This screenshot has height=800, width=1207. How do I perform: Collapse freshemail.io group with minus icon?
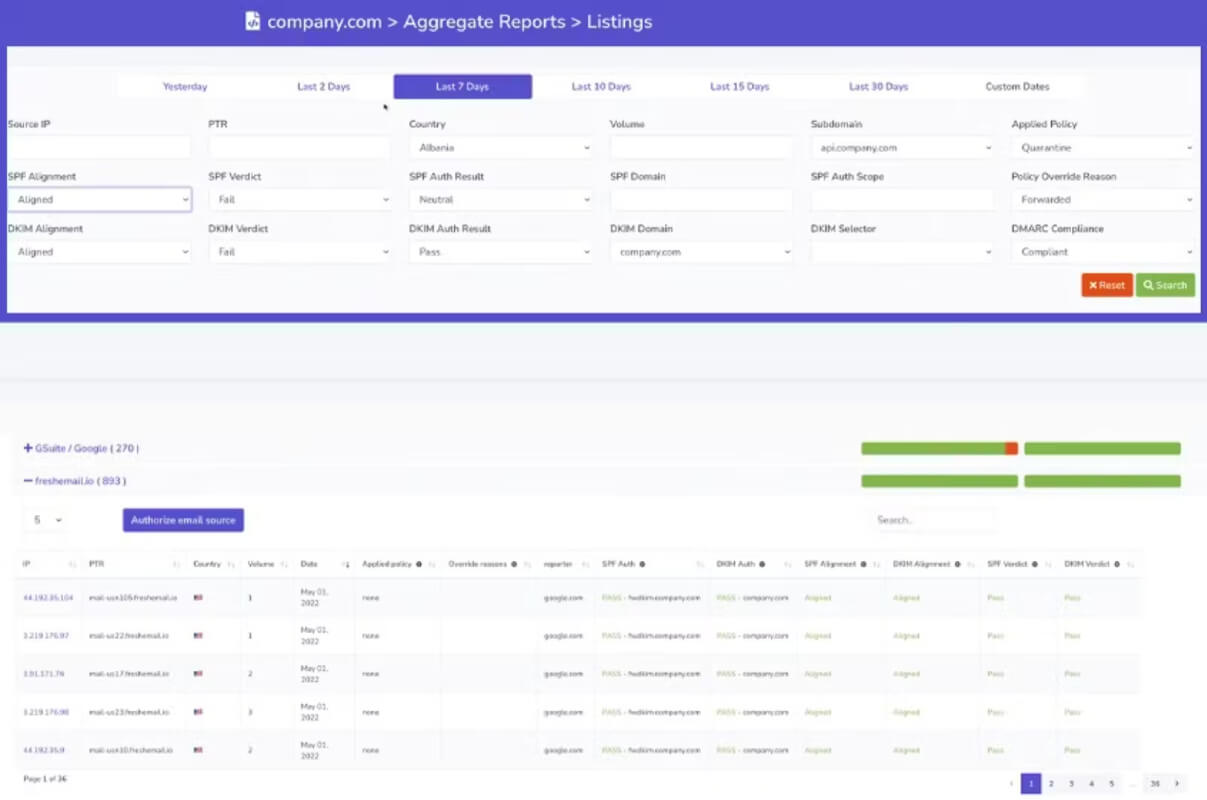click(28, 481)
